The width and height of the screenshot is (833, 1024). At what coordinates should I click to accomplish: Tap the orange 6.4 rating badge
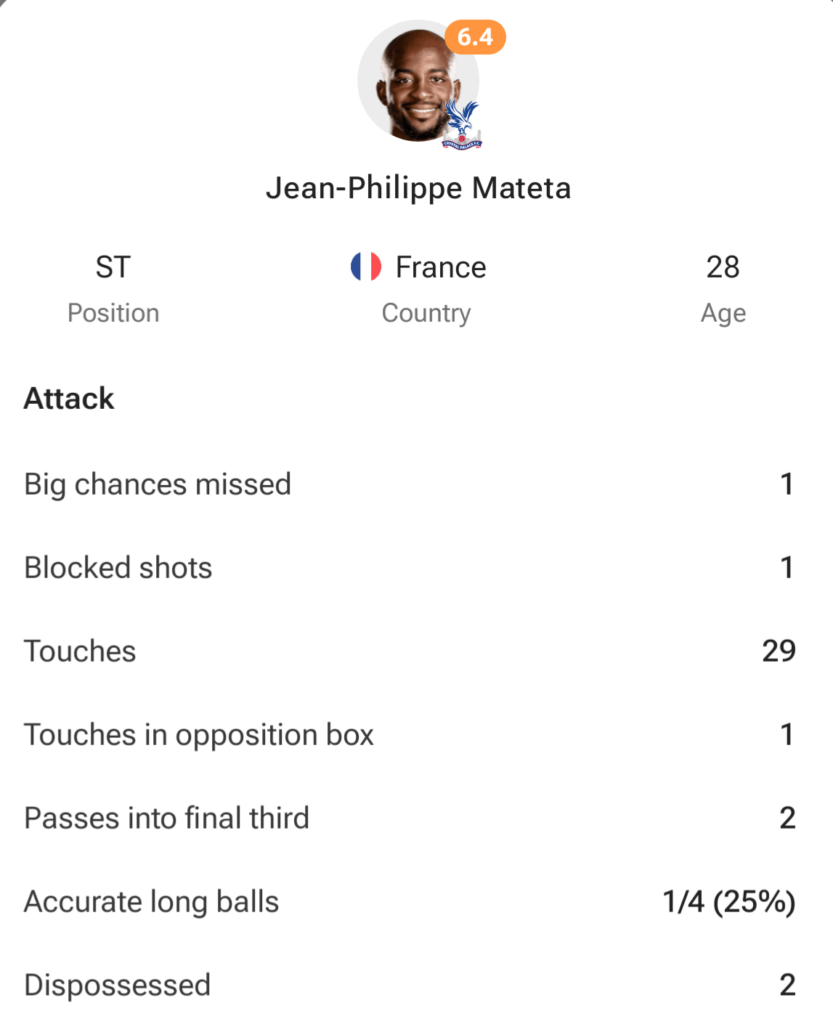[474, 37]
